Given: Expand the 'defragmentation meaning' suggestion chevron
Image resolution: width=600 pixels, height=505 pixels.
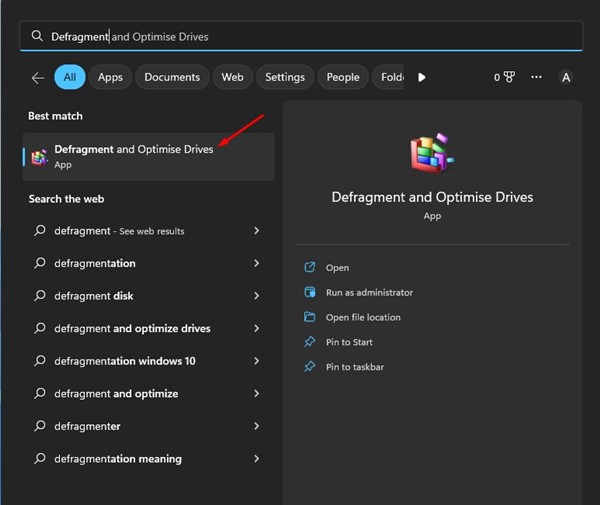Looking at the screenshot, I should click(257, 459).
